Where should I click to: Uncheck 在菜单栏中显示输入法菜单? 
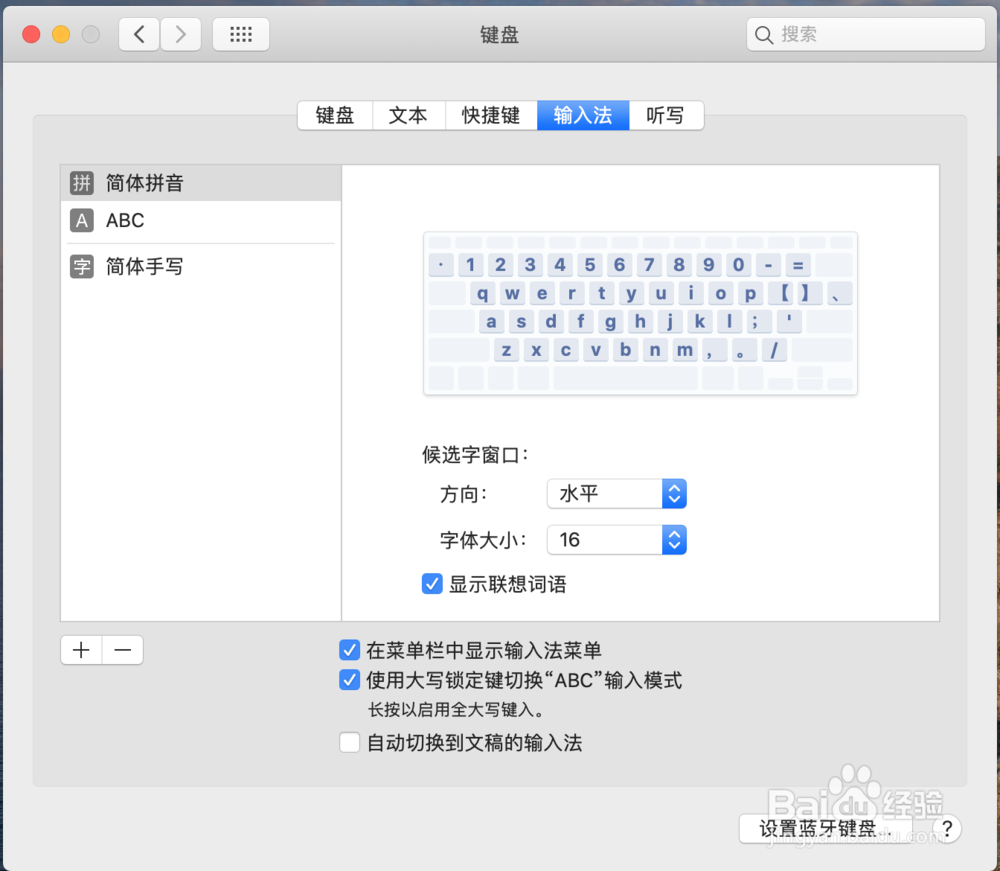pyautogui.click(x=349, y=650)
